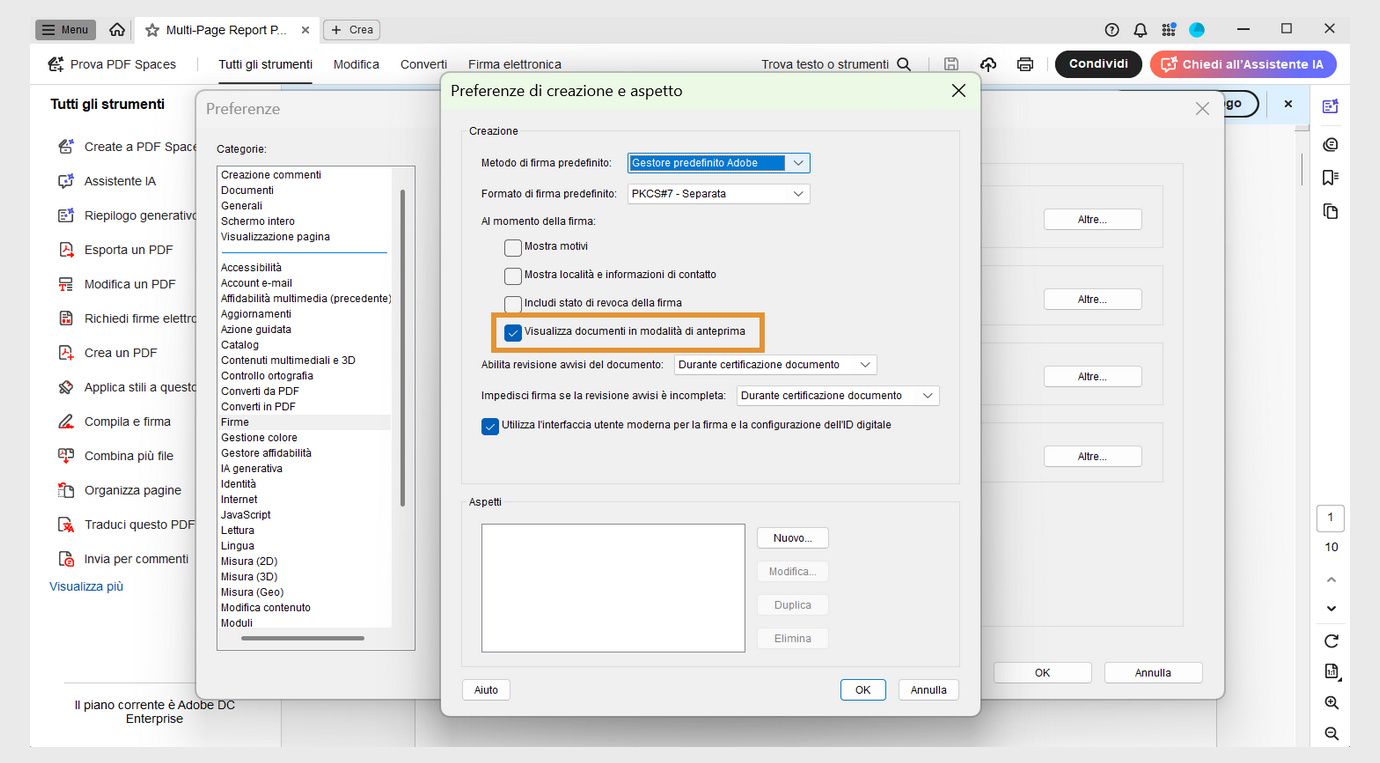The image size is (1380, 763).
Task: Select Firme in the Categorie list
Action: tap(234, 421)
